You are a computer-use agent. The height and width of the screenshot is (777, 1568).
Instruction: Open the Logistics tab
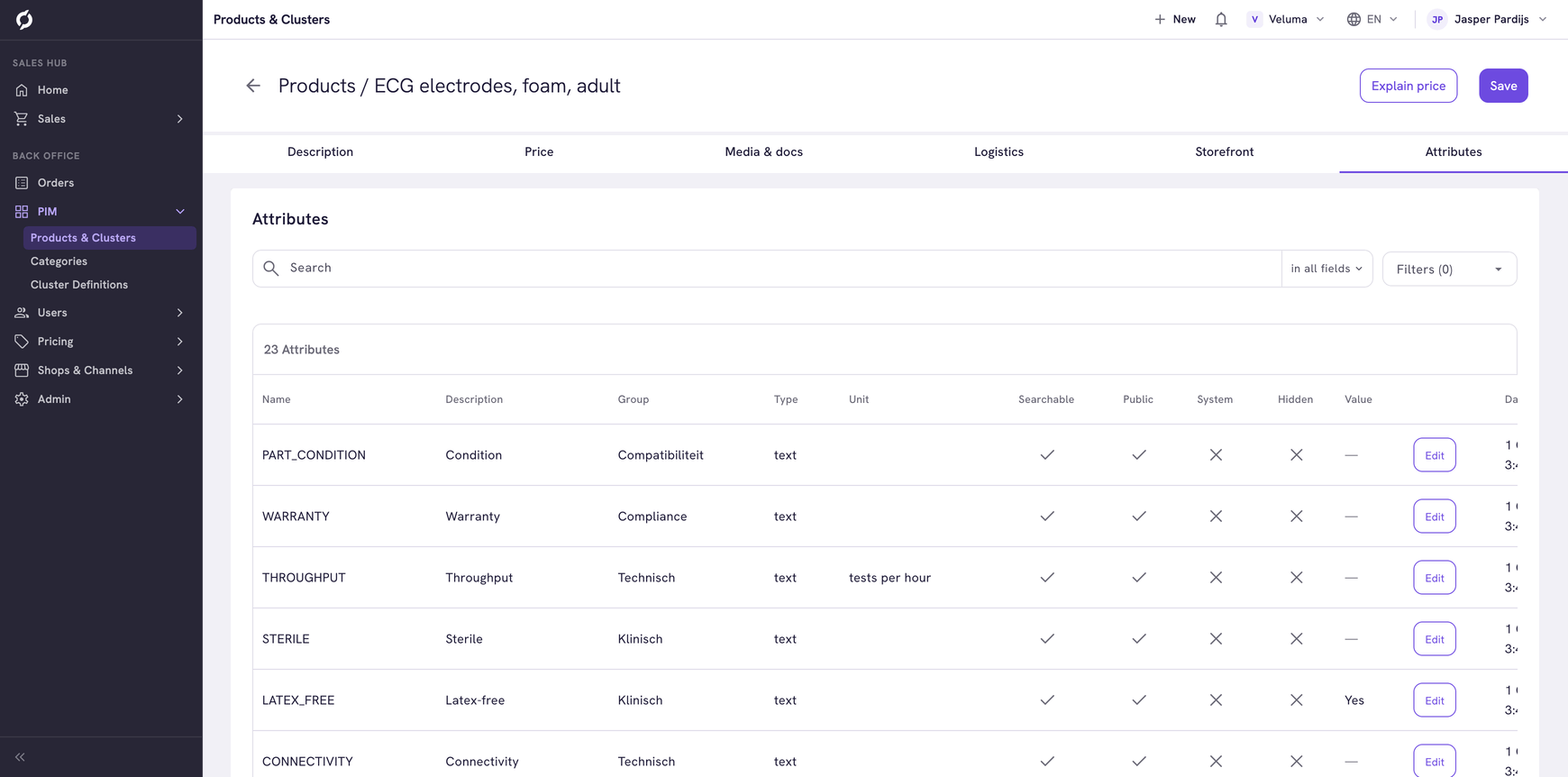[x=998, y=152]
